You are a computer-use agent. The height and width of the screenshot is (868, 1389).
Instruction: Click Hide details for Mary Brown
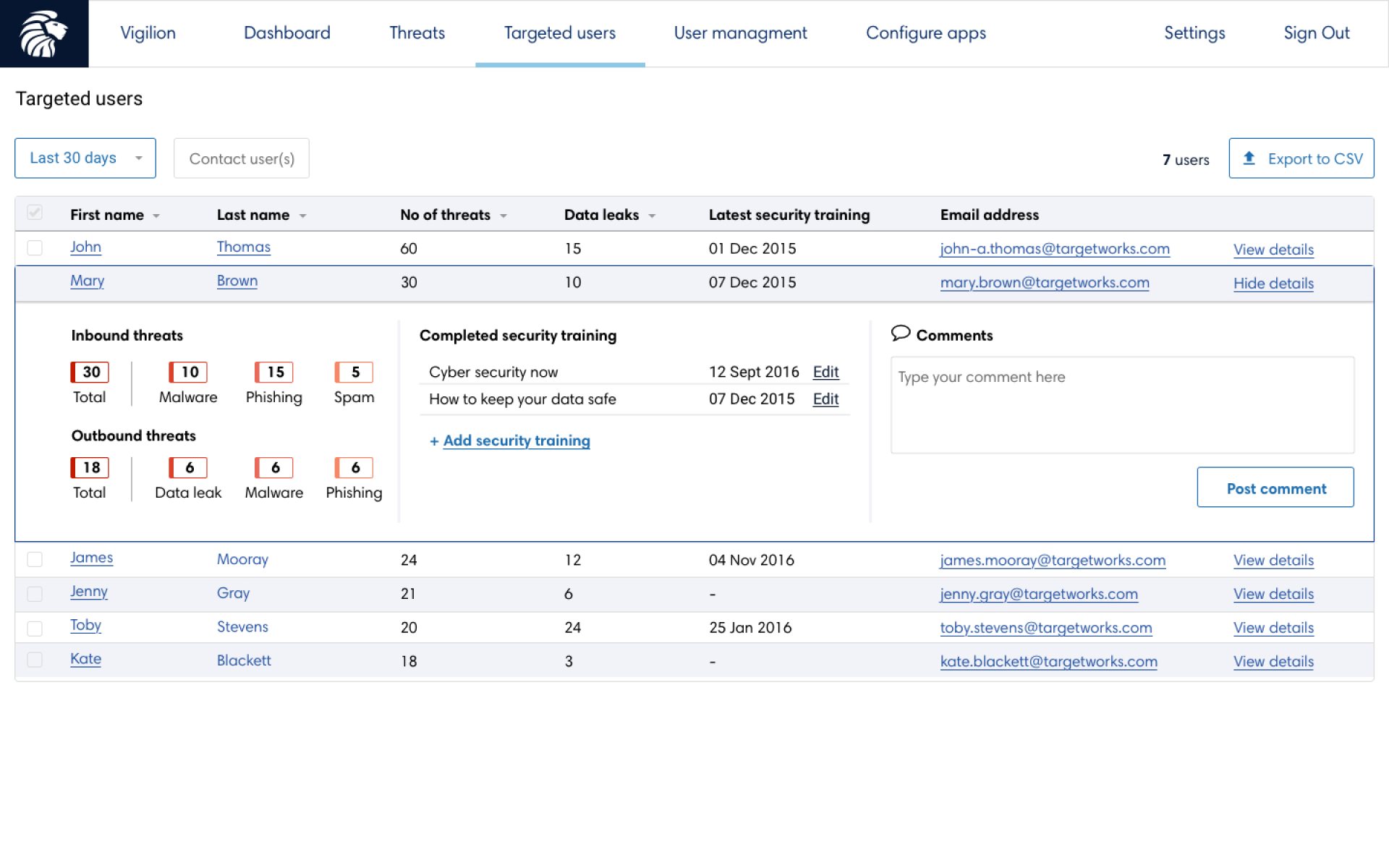[x=1273, y=284]
